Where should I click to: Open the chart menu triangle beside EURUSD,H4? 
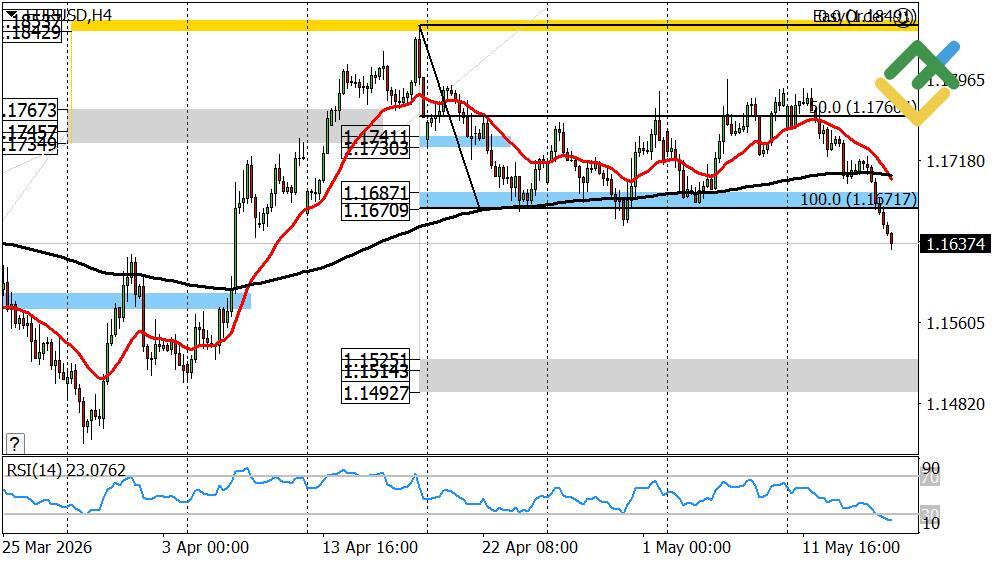10,15
